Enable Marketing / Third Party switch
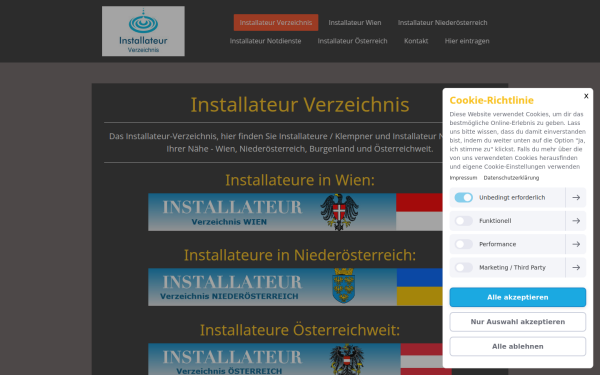 [463, 267]
